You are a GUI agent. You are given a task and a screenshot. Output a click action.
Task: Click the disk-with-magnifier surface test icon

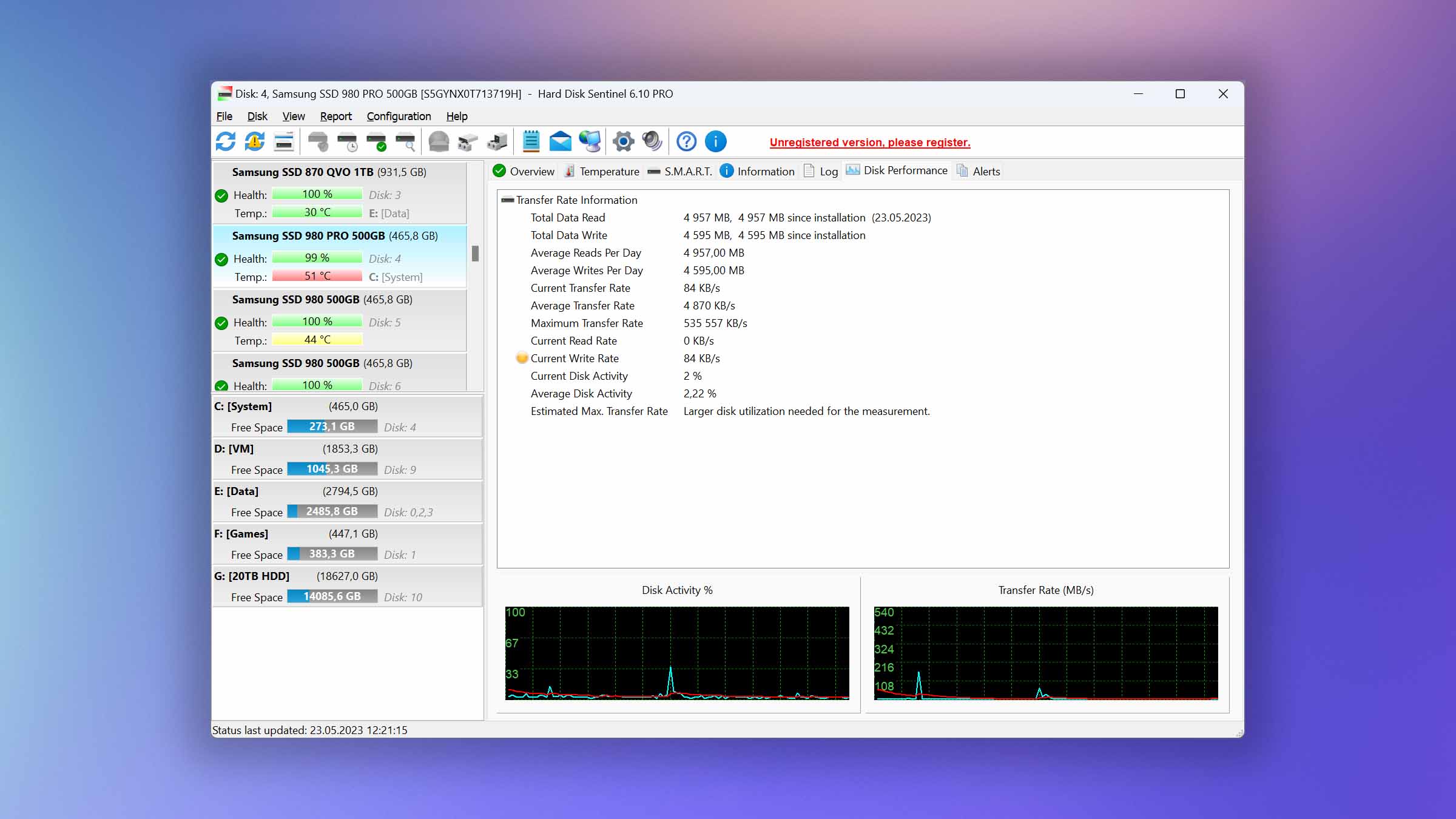click(406, 142)
